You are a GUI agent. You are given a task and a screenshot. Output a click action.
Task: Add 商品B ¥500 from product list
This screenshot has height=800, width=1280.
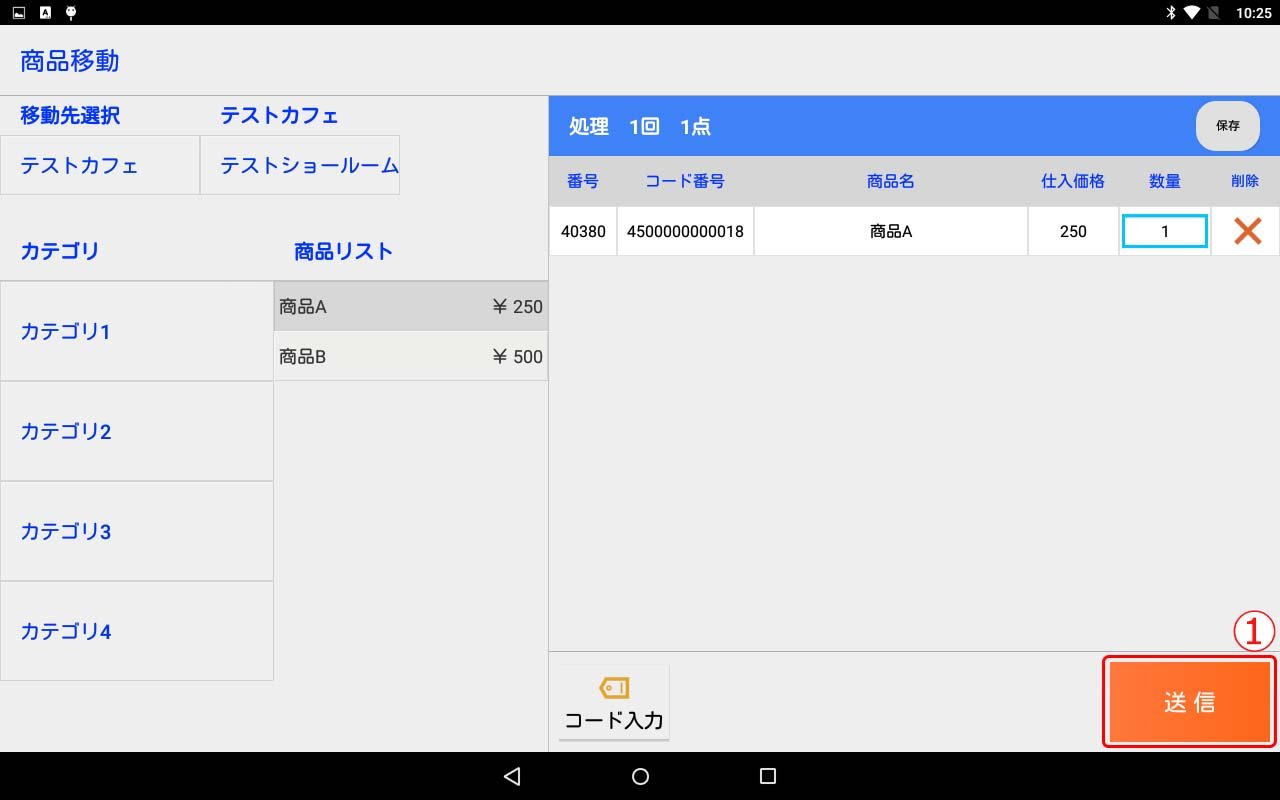pyautogui.click(x=411, y=356)
